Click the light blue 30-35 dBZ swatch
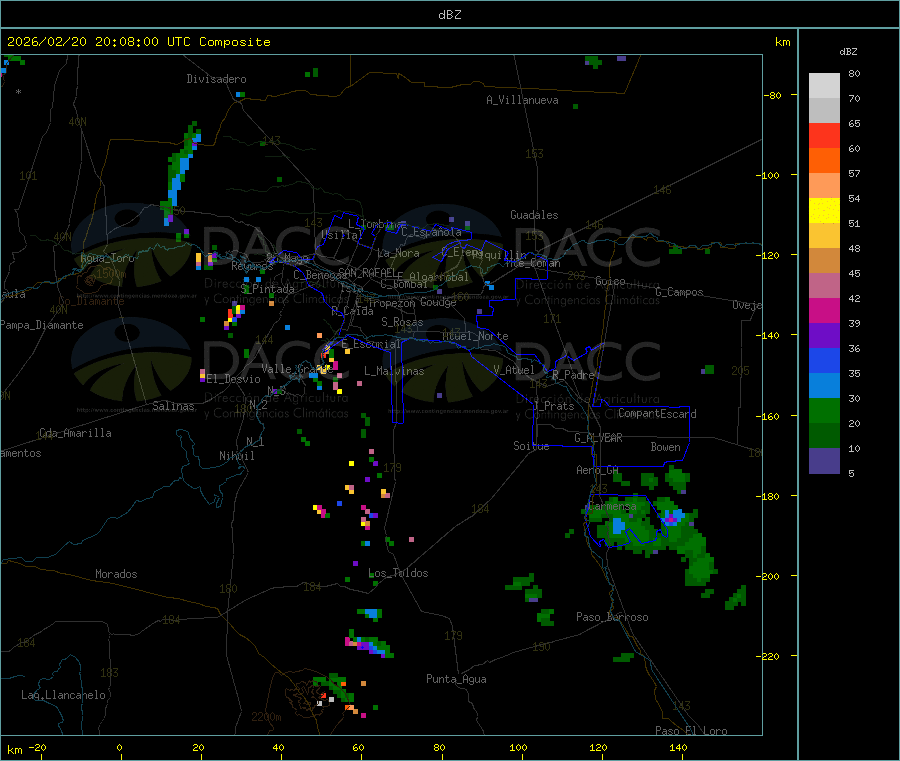Image resolution: width=900 pixels, height=761 pixels. pos(824,385)
